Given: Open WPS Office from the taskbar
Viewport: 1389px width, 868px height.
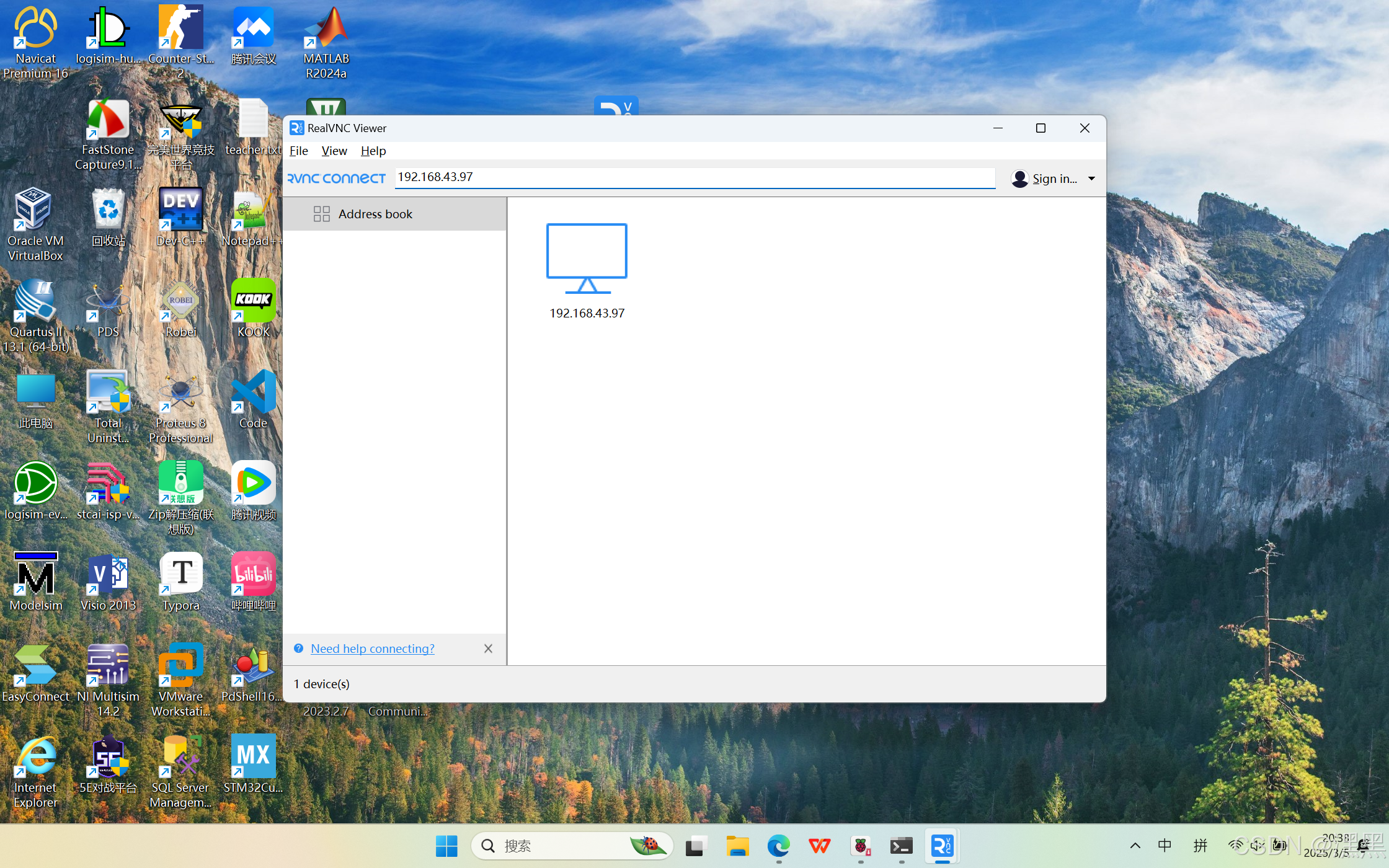Looking at the screenshot, I should [x=819, y=846].
